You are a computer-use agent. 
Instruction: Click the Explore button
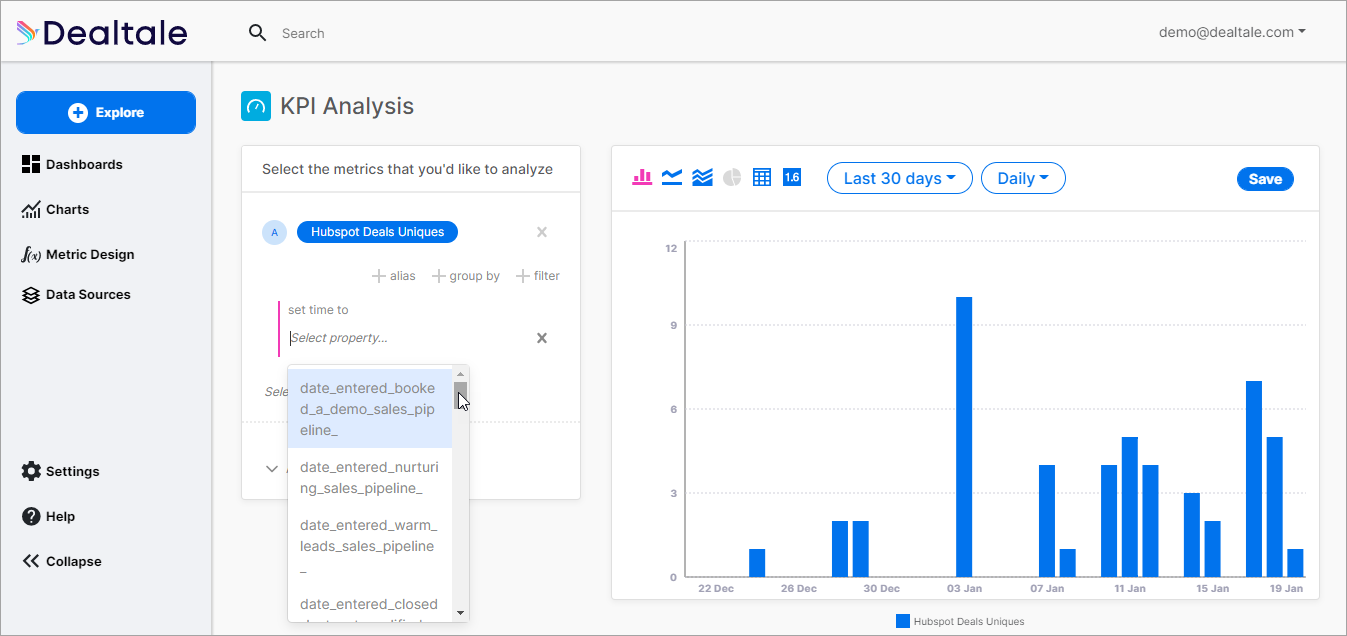coord(106,113)
